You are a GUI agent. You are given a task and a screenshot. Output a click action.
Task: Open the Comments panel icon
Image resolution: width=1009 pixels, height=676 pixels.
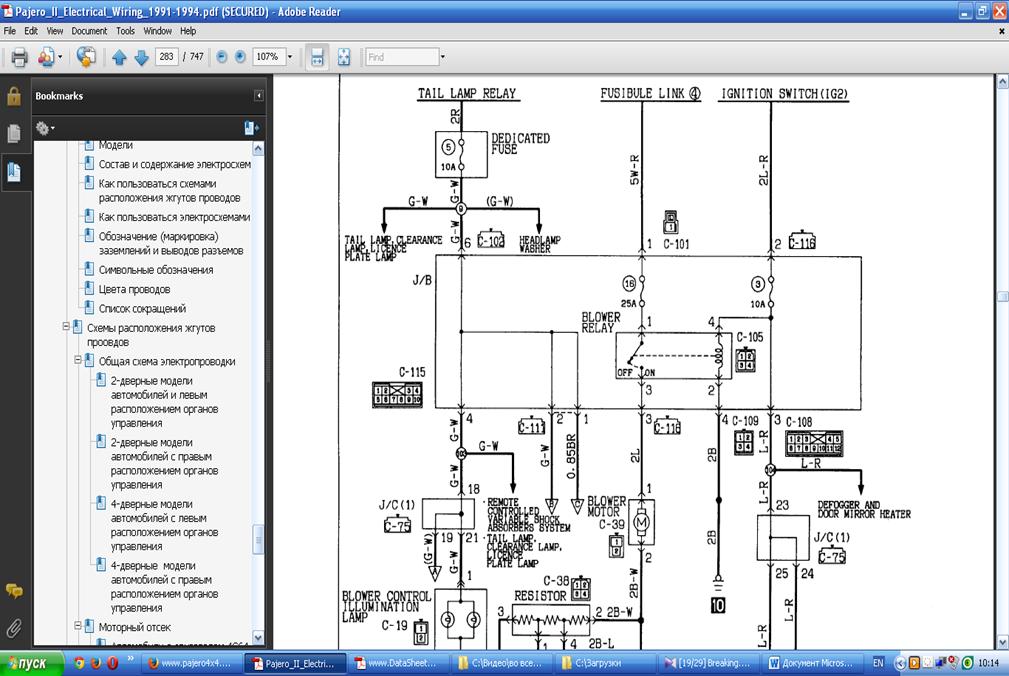click(14, 591)
